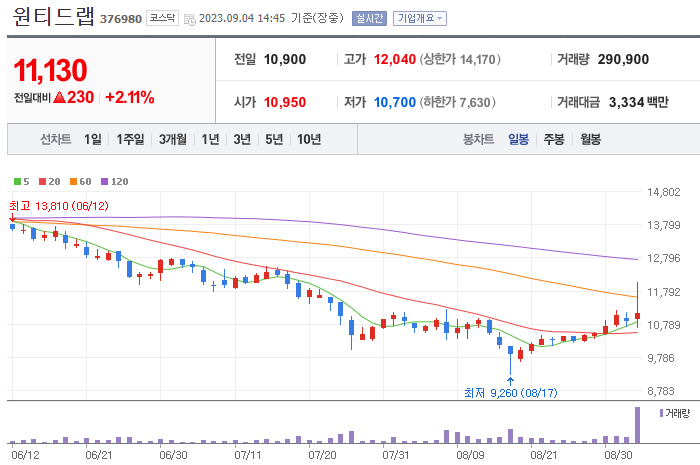
Task: Click the 08/30 date label on x-axis
Action: tap(618, 455)
